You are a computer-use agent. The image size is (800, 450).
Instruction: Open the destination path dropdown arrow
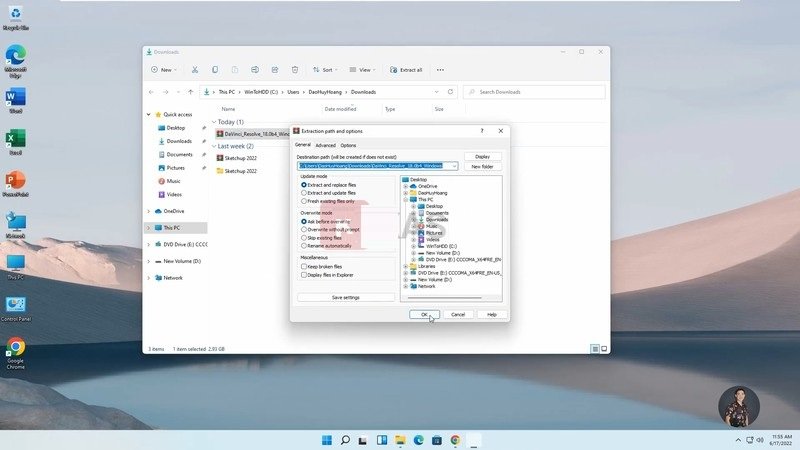pos(454,166)
